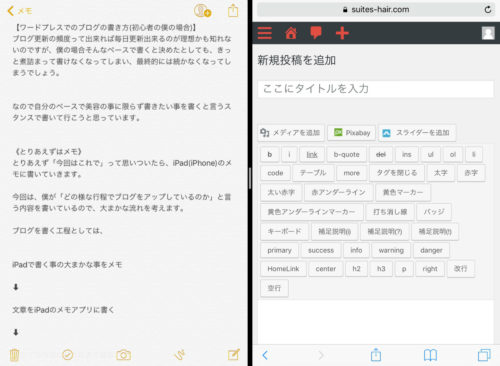Insert ordered list with ol button
Viewport: 500px width, 366px height.
[x=452, y=154]
